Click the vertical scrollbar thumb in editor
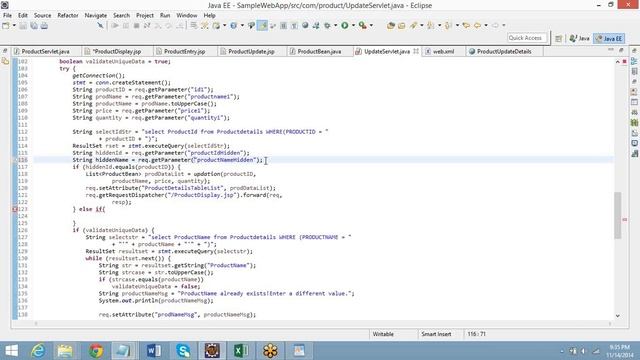 (x=618, y=215)
